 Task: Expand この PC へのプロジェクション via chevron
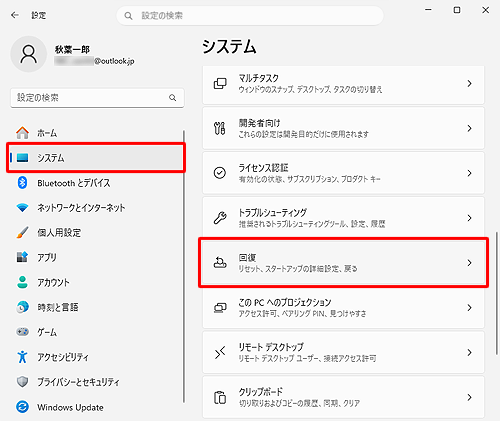(x=469, y=308)
